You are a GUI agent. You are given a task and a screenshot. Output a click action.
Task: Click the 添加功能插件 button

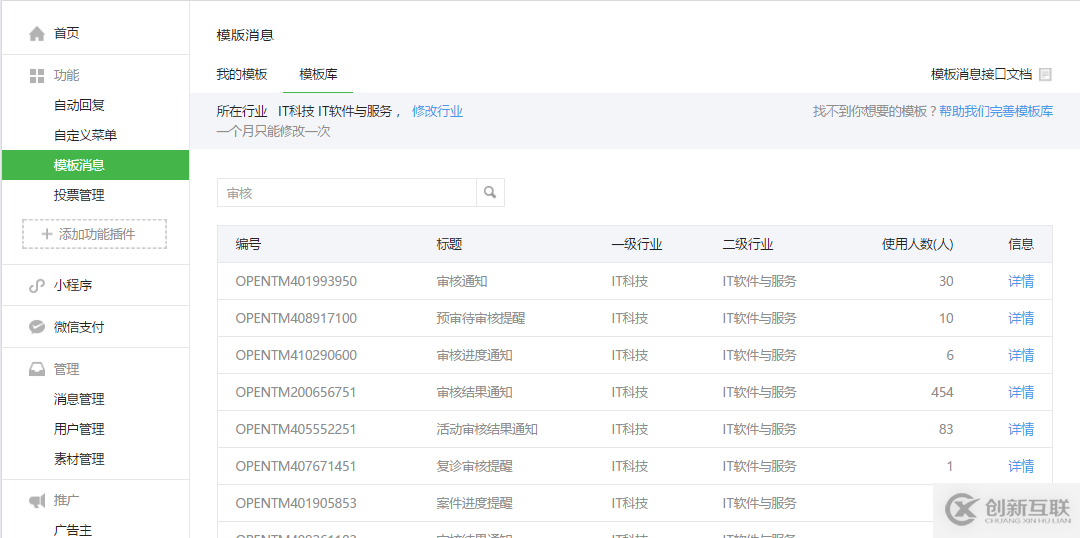click(95, 234)
